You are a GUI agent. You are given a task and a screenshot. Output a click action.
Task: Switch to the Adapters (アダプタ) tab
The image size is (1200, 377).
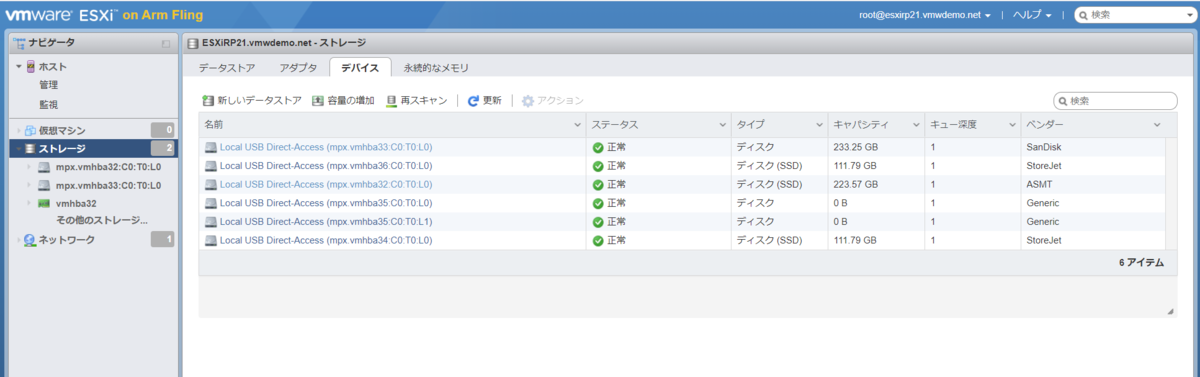(x=299, y=68)
